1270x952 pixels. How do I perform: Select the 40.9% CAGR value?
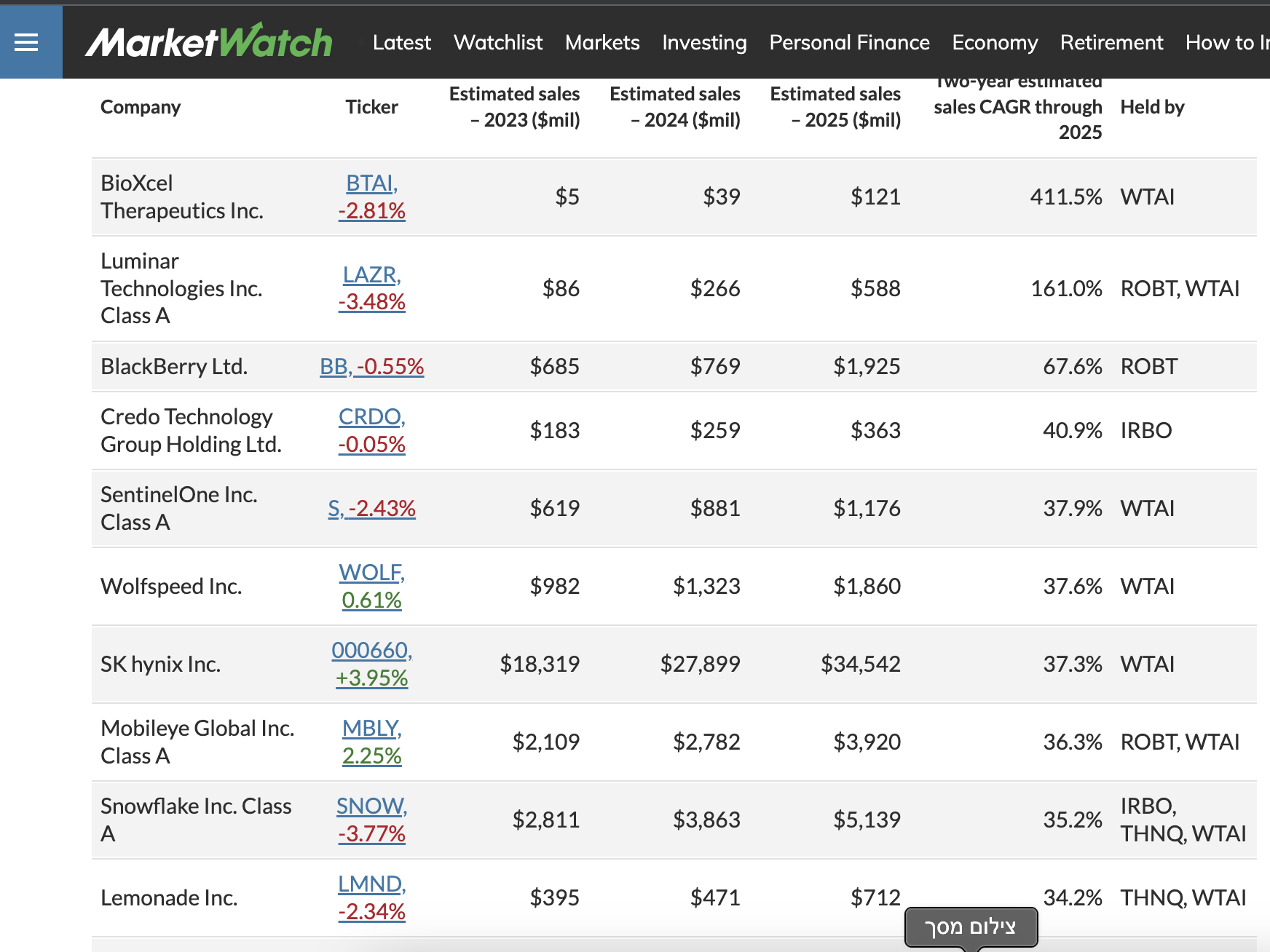pyautogui.click(x=1073, y=430)
